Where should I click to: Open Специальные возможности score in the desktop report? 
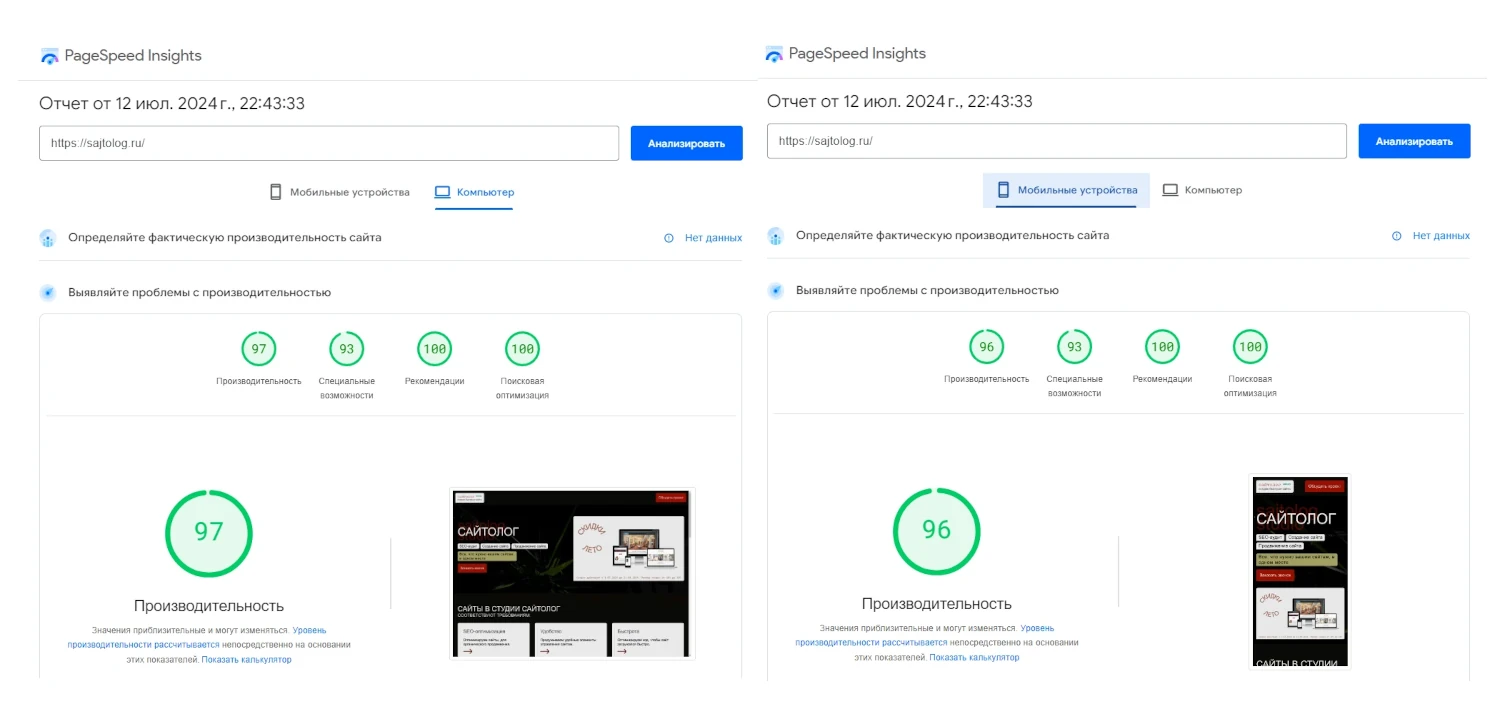[346, 349]
